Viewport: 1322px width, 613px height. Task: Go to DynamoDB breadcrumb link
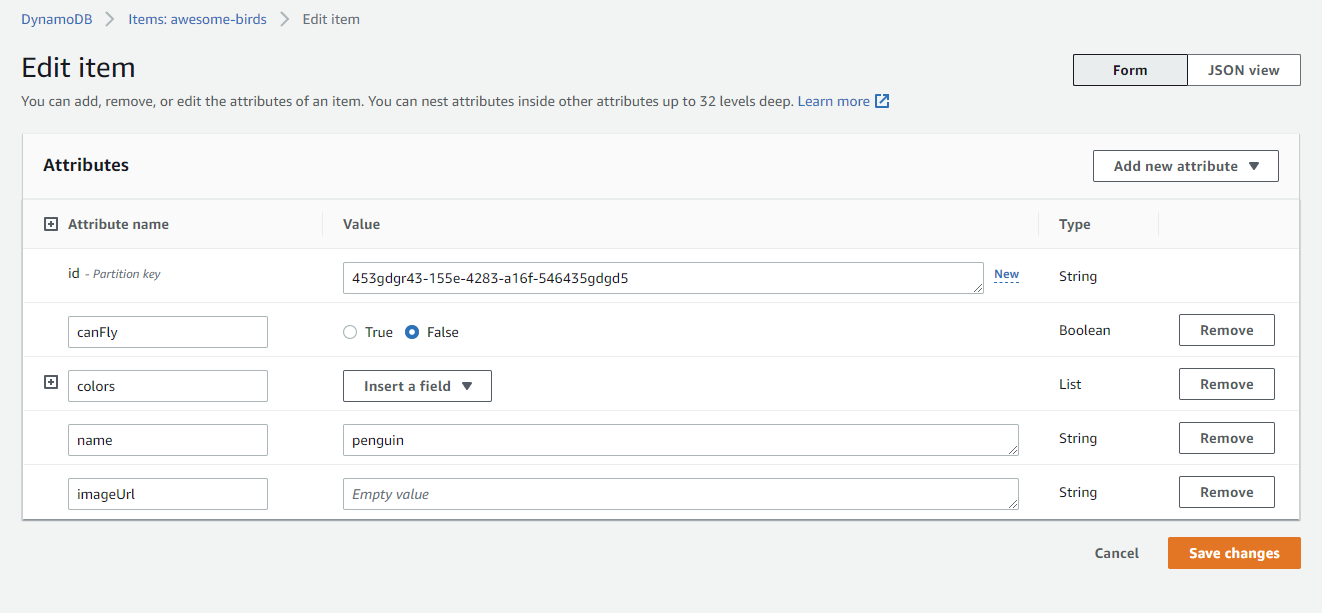coord(57,19)
